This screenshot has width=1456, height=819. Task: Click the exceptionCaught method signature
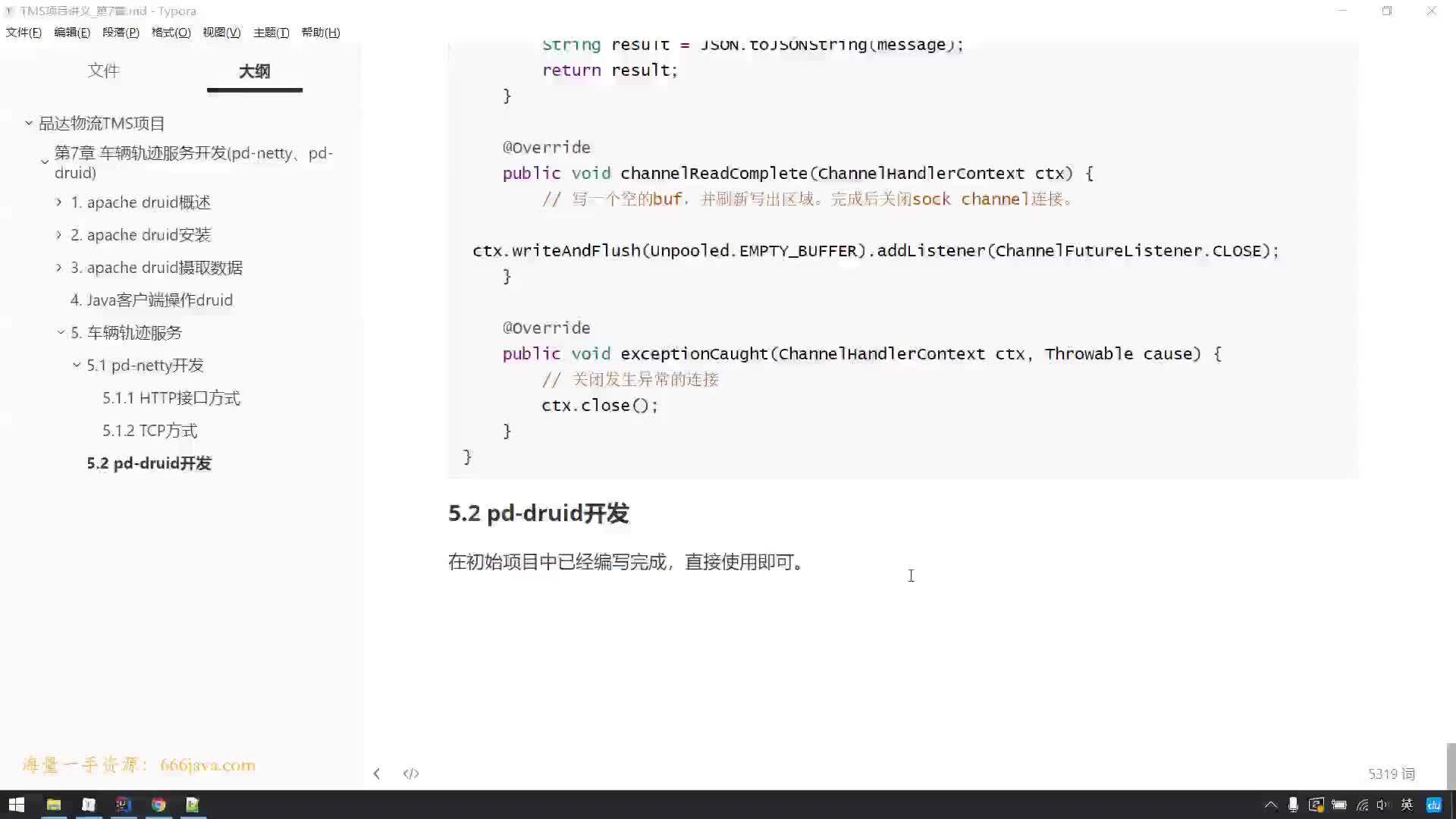pos(861,354)
